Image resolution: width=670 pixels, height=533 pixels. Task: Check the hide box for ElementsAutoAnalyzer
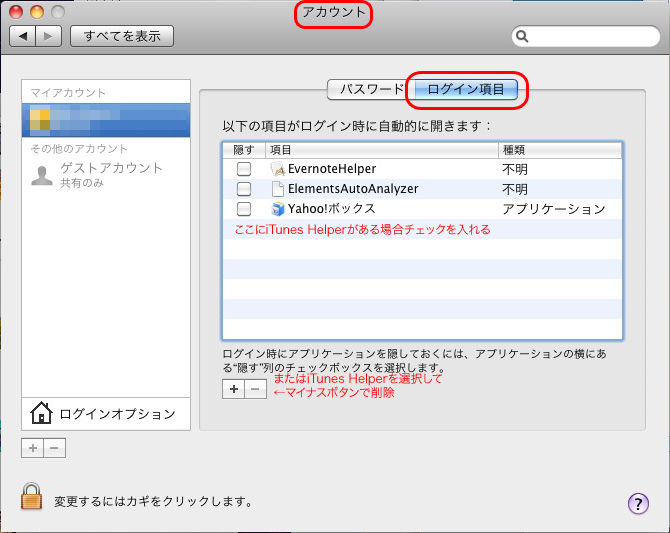click(244, 189)
